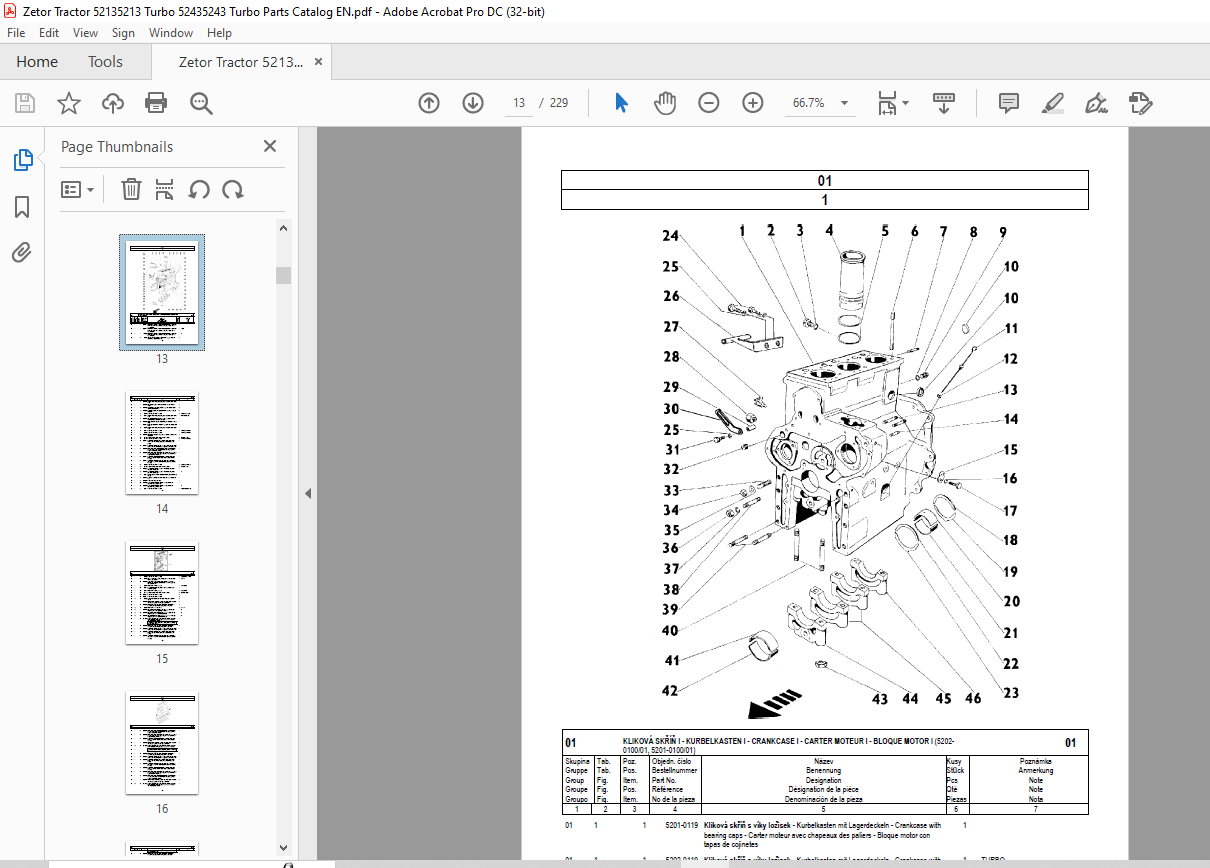Screen dimensions: 1210x868
Task: Open the Sign menu
Action: pos(123,33)
